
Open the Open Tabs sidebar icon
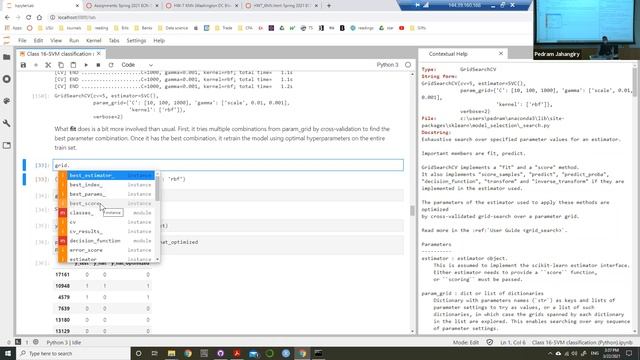(x=7, y=145)
